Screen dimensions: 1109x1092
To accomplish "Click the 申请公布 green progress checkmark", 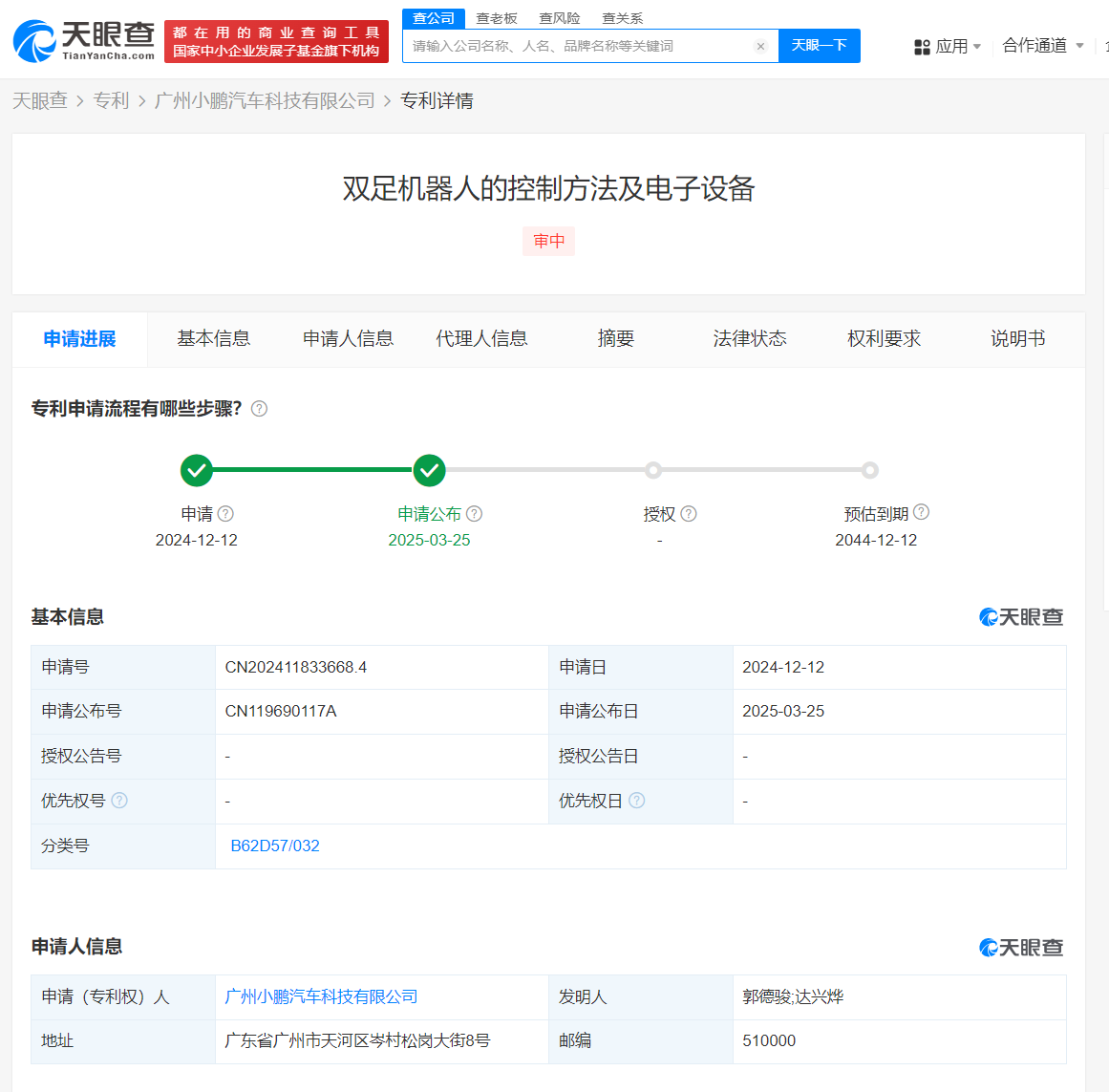I will tap(430, 470).
